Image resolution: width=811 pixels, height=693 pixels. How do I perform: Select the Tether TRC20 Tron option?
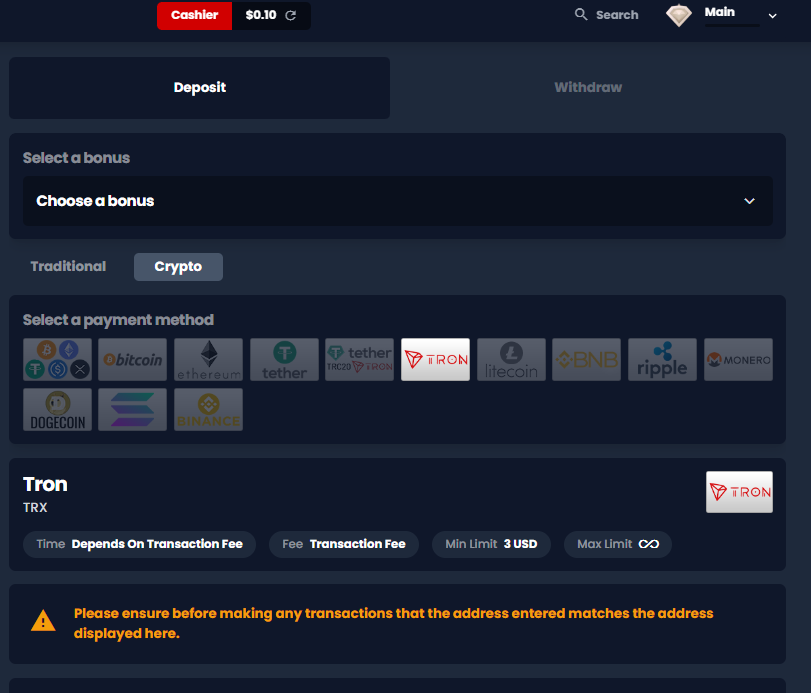coord(359,359)
